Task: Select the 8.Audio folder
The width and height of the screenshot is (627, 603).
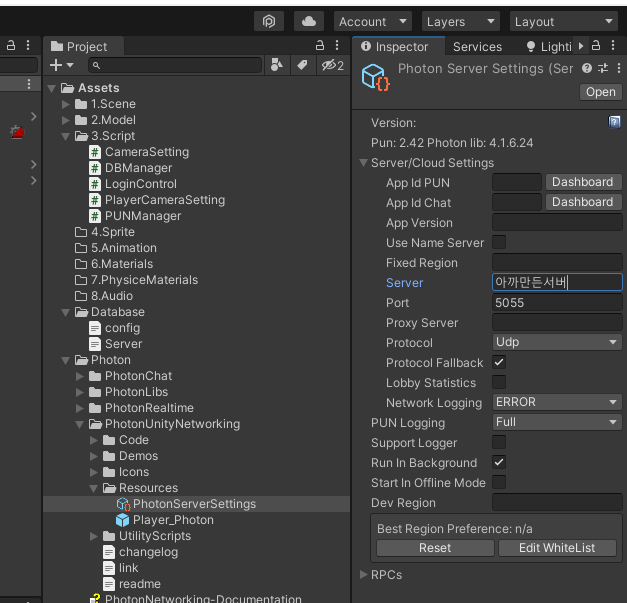Action: click(x=104, y=296)
